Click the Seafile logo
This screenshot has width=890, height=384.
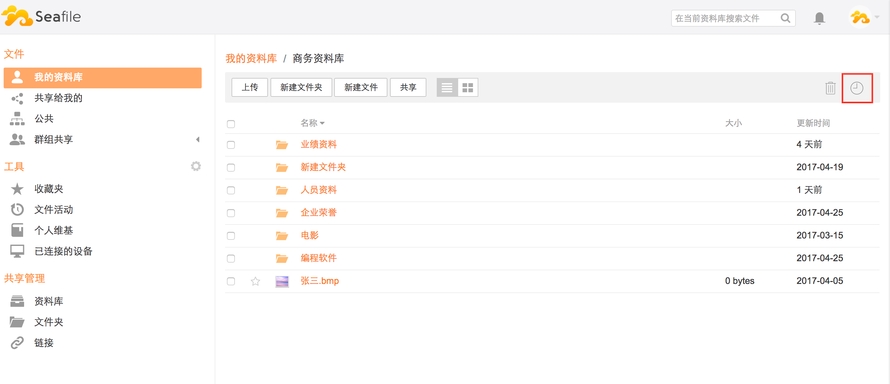(x=41, y=16)
